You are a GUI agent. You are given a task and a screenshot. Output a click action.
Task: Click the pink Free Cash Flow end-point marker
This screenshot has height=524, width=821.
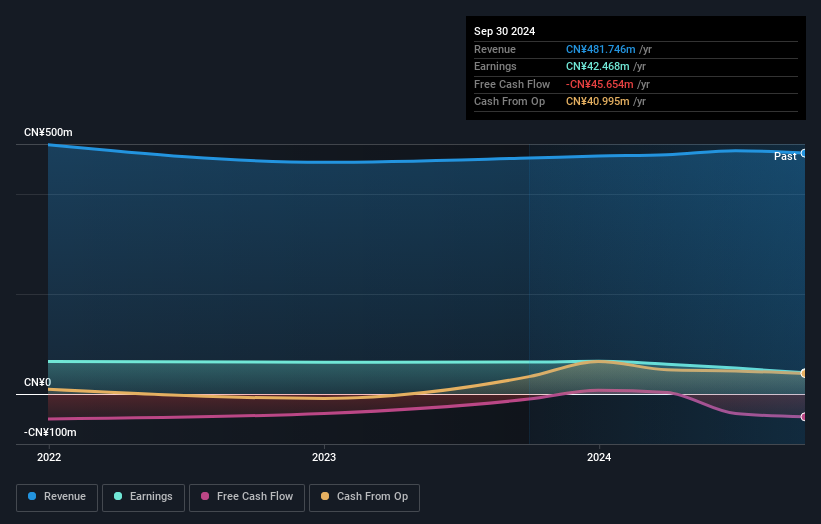point(804,417)
